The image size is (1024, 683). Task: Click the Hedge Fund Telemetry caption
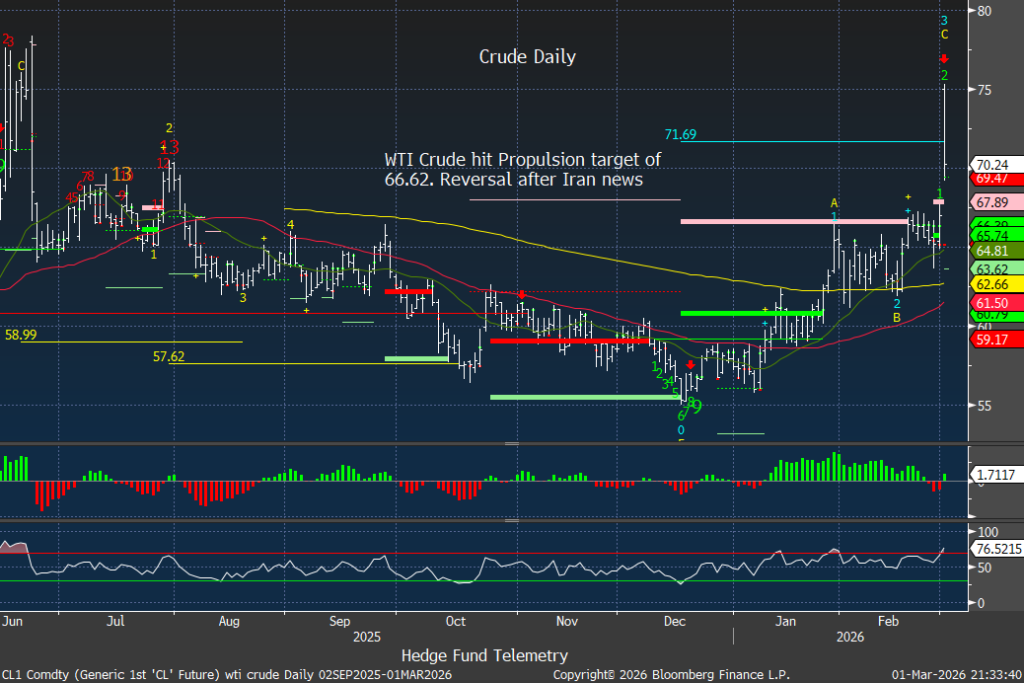point(484,655)
